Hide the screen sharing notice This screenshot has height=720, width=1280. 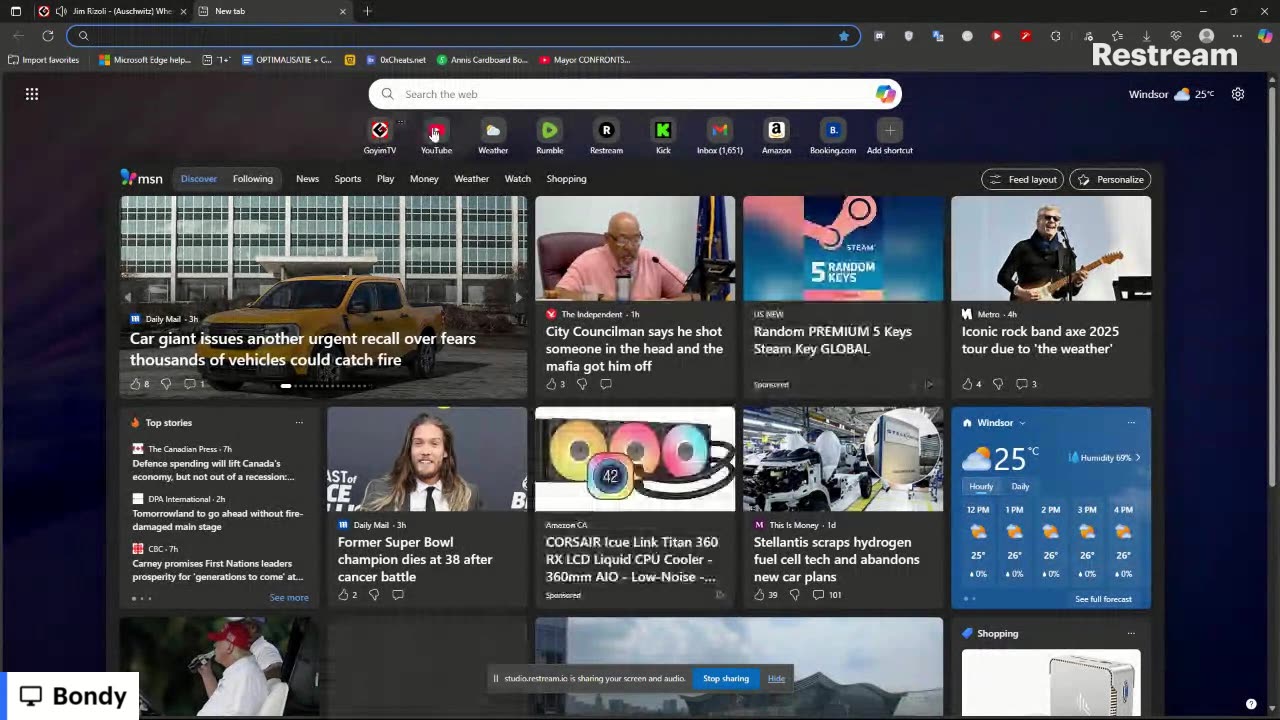(x=776, y=679)
